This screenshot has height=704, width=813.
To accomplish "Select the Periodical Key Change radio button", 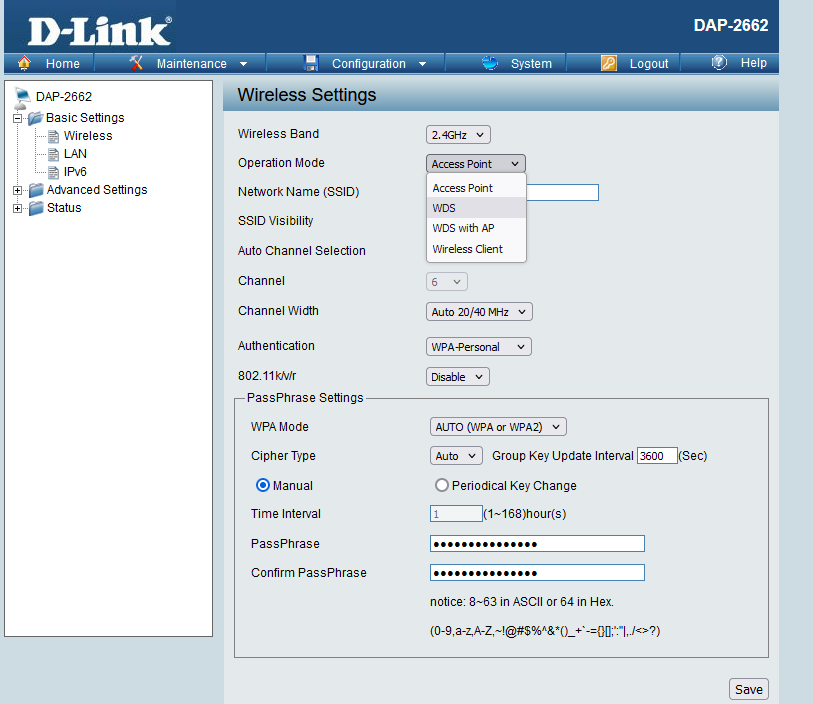I will pyautogui.click(x=442, y=485).
